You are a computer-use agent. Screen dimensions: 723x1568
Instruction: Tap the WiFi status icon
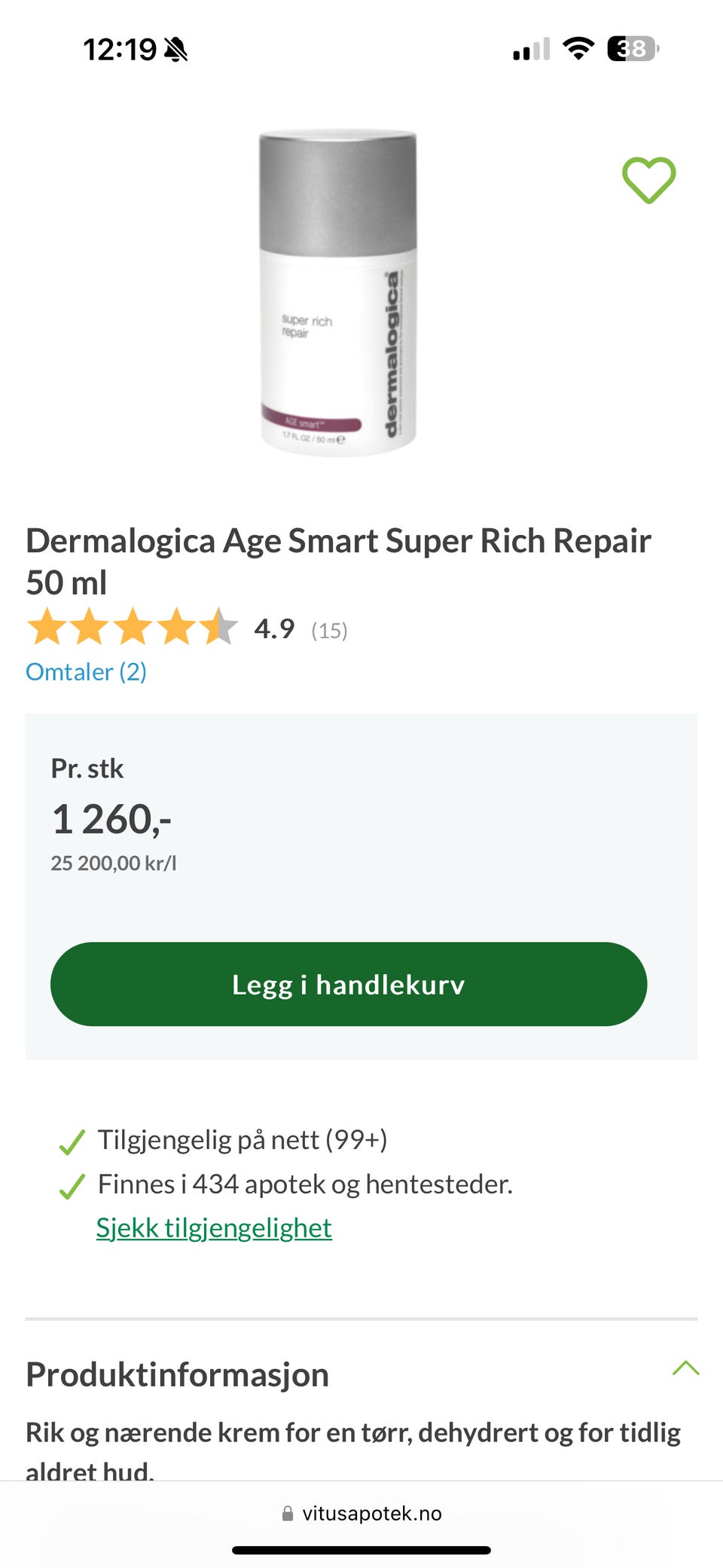[x=578, y=49]
